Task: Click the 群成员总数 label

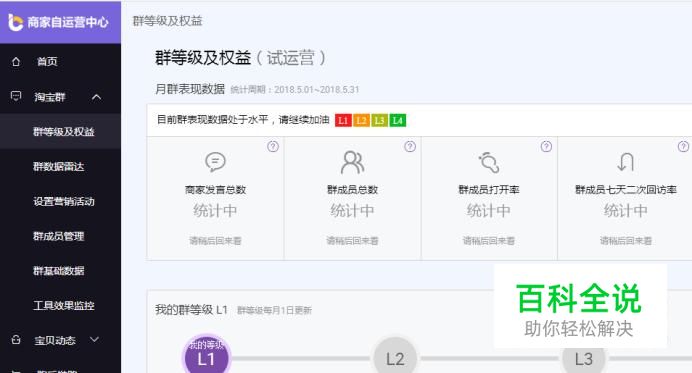Action: (x=352, y=190)
